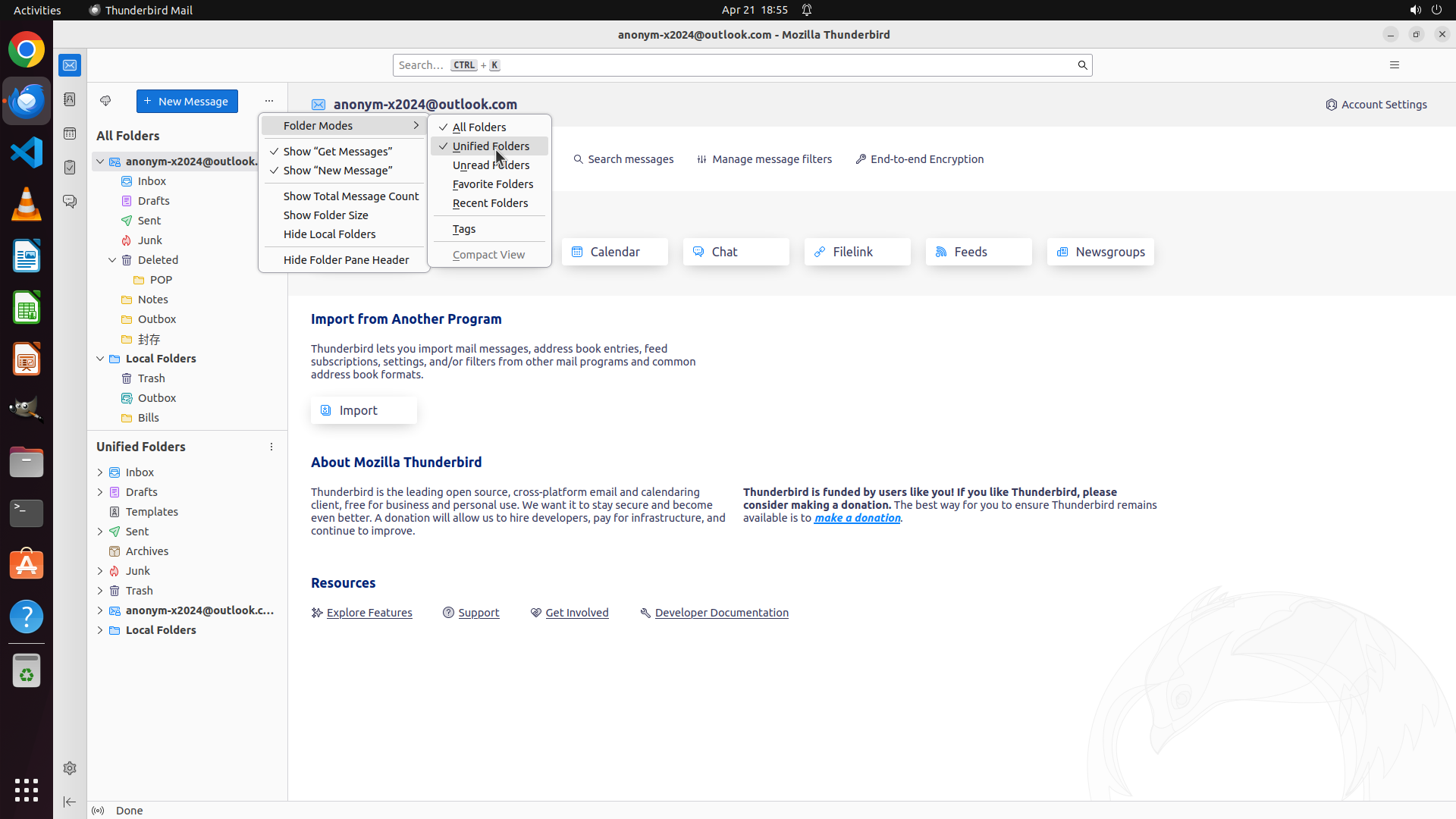Collapse the spaces toolbar arrow icon
The image size is (1456, 819).
click(x=70, y=802)
